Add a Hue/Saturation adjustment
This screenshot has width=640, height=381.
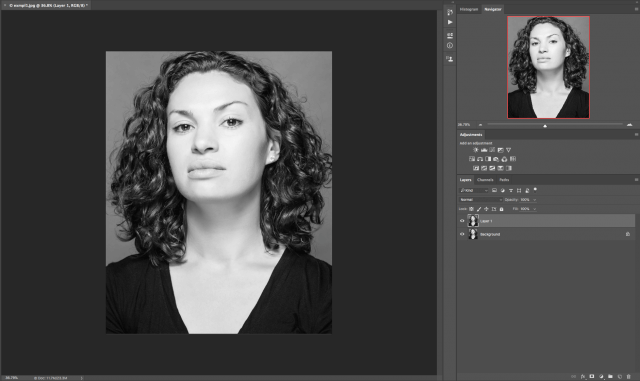click(x=472, y=159)
